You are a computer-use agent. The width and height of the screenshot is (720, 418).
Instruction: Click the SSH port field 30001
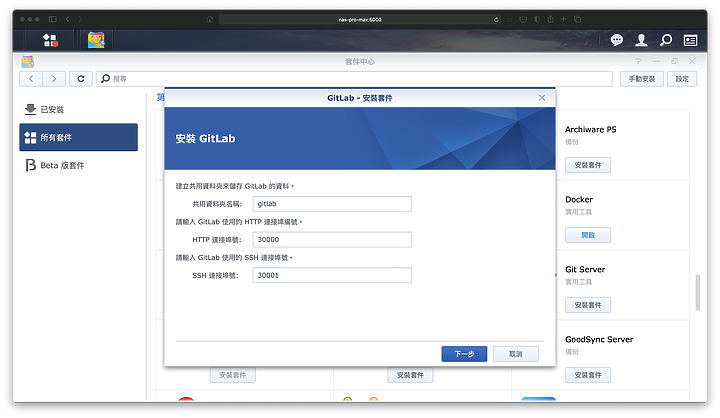[x=332, y=275]
